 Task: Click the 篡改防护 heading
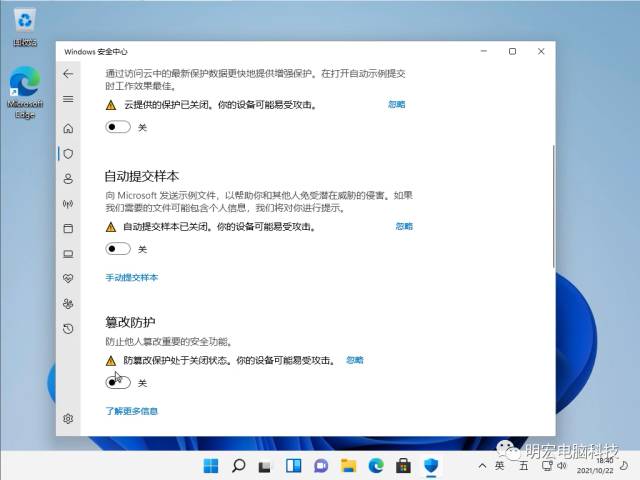tap(130, 322)
